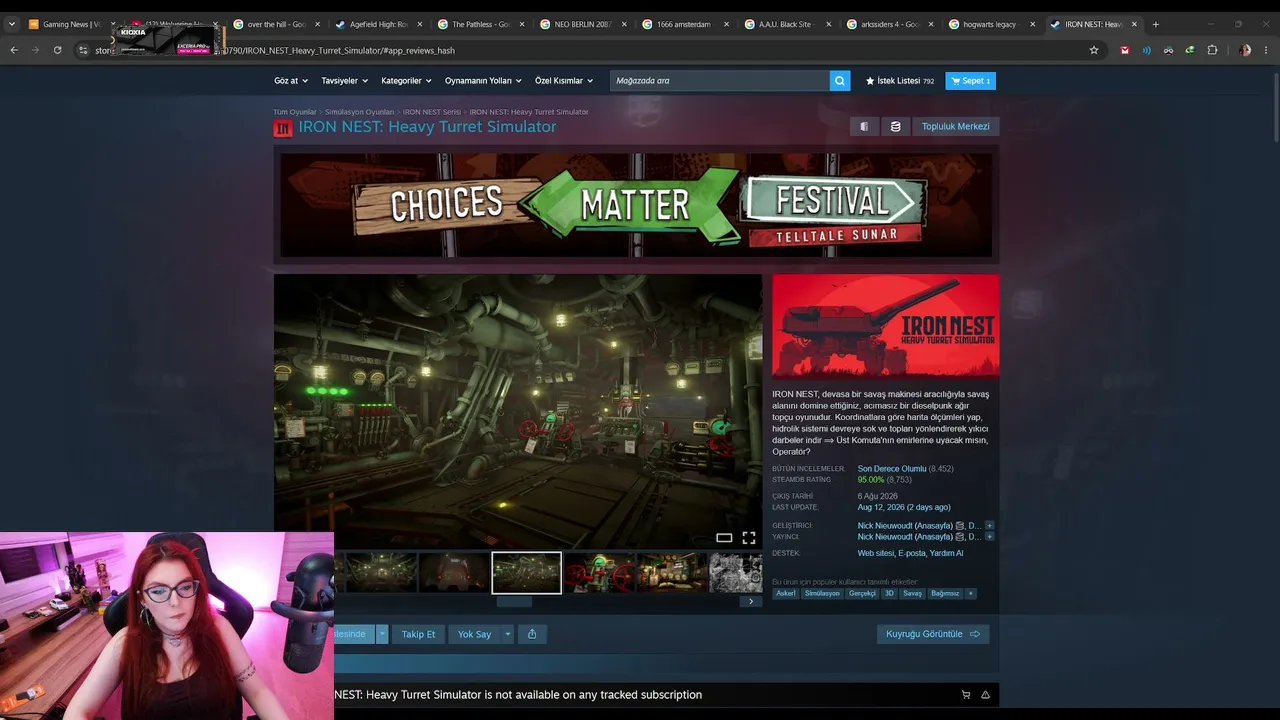Open the Chrome profile avatar
The height and width of the screenshot is (720, 1280).
pos(1245,50)
